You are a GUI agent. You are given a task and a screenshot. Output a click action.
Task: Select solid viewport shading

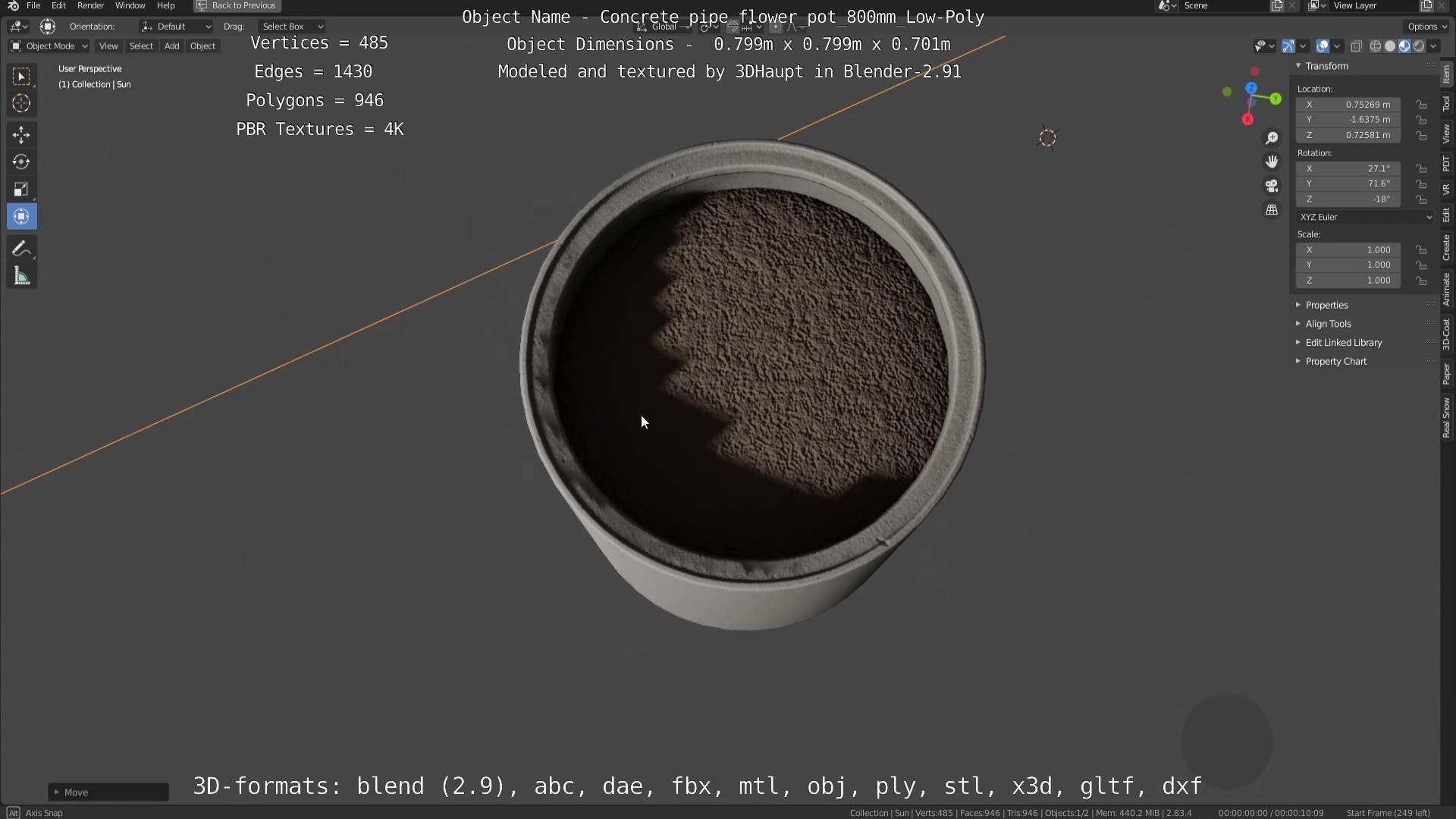click(x=1390, y=46)
